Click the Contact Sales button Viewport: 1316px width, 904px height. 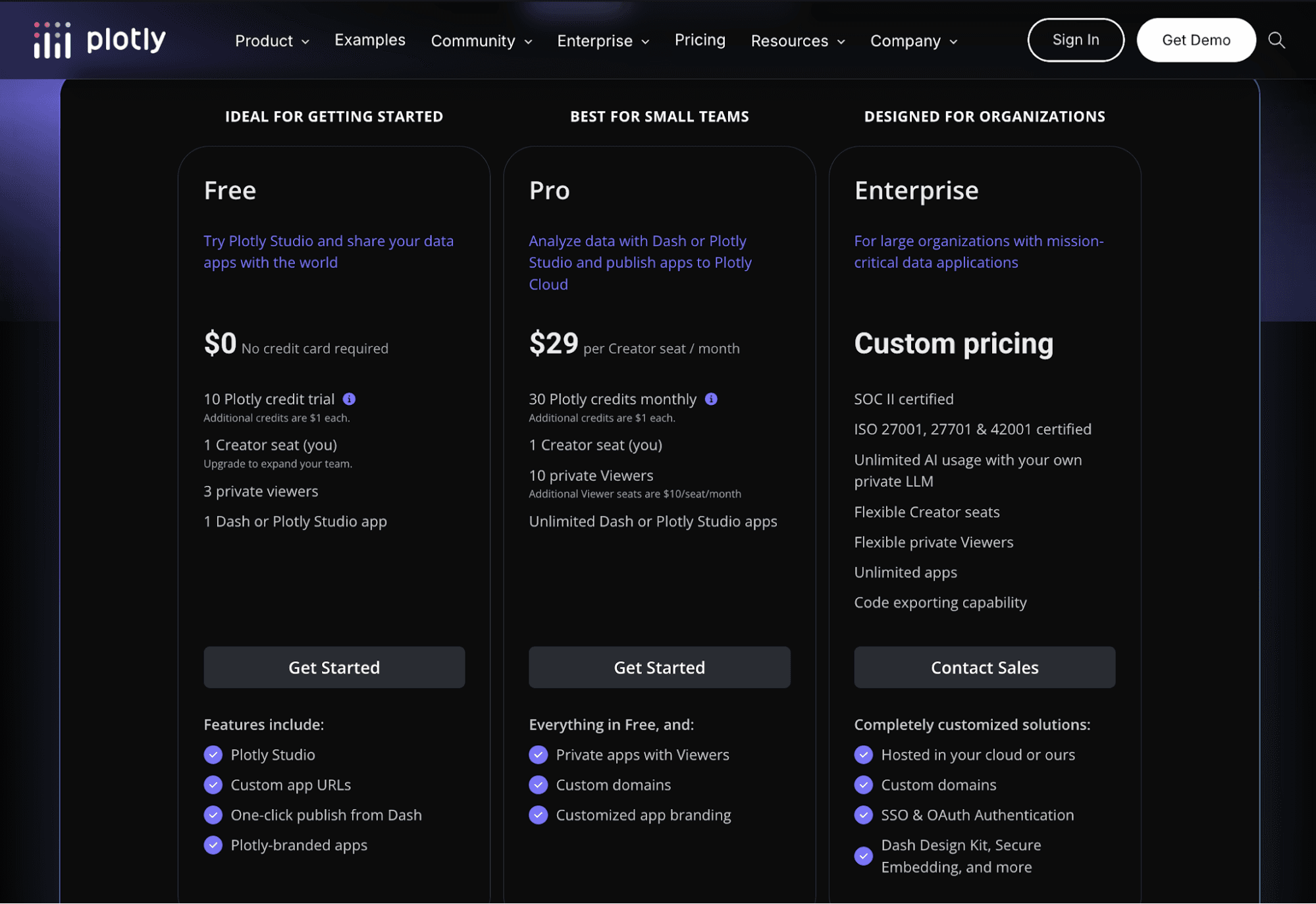(984, 667)
